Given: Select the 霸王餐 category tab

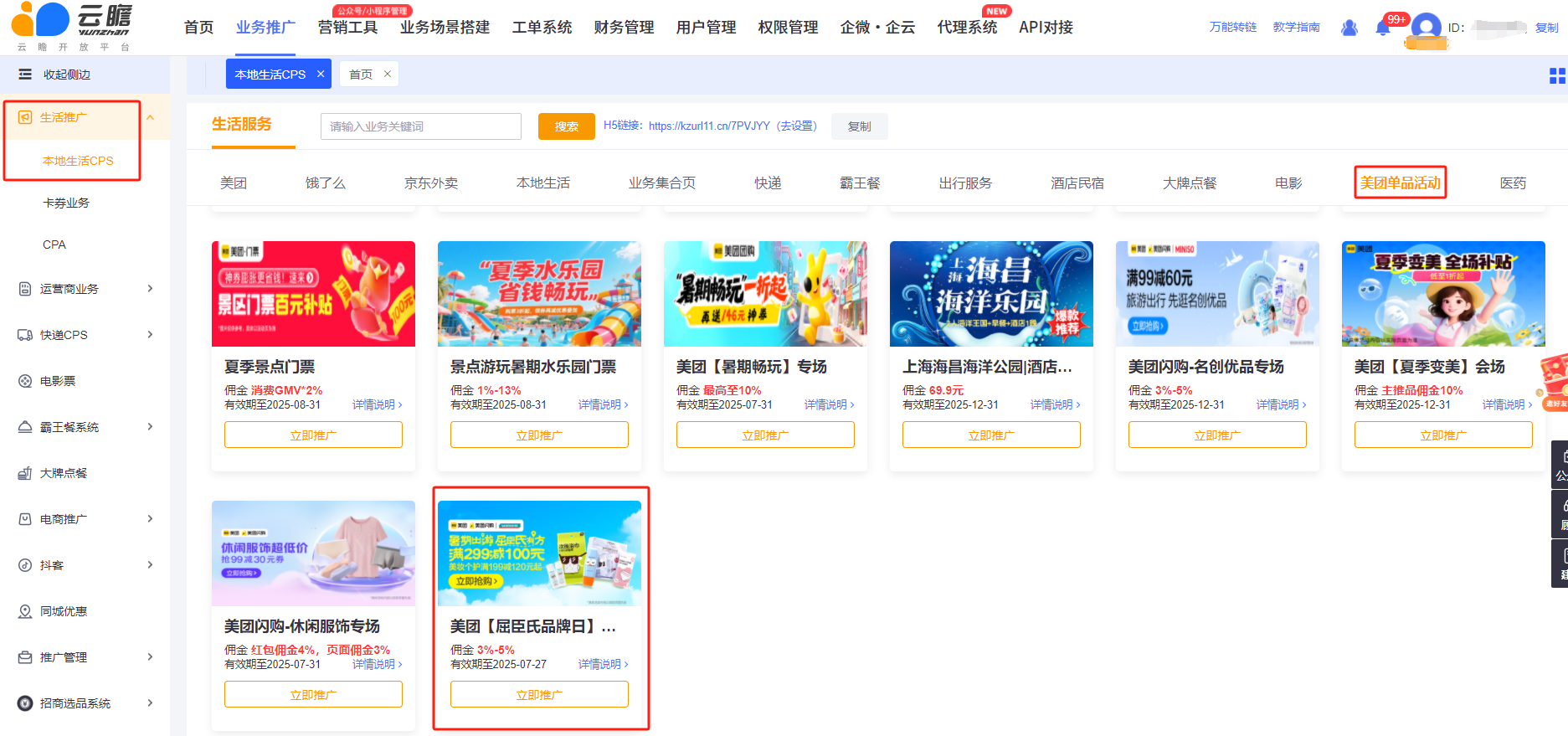Looking at the screenshot, I should (x=860, y=183).
